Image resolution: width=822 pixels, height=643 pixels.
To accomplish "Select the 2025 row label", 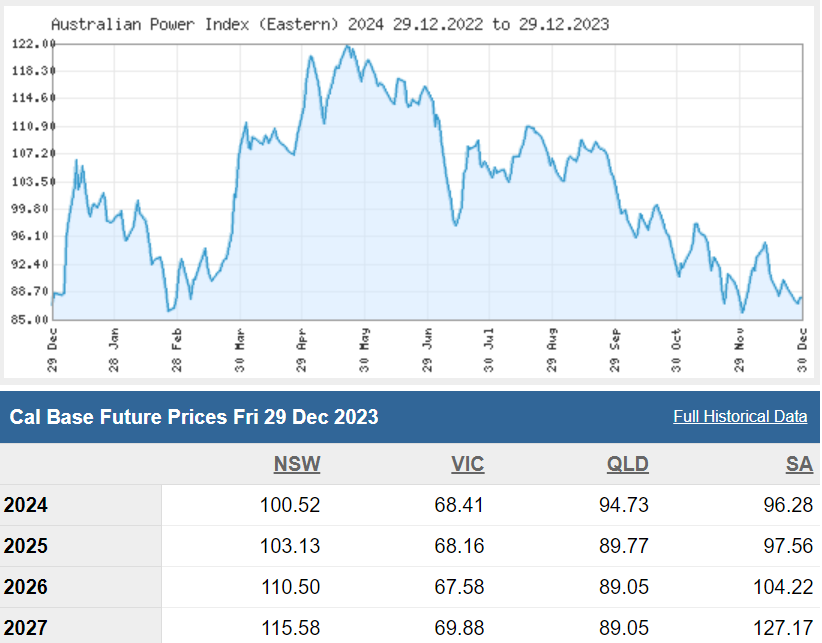I will (x=26, y=546).
